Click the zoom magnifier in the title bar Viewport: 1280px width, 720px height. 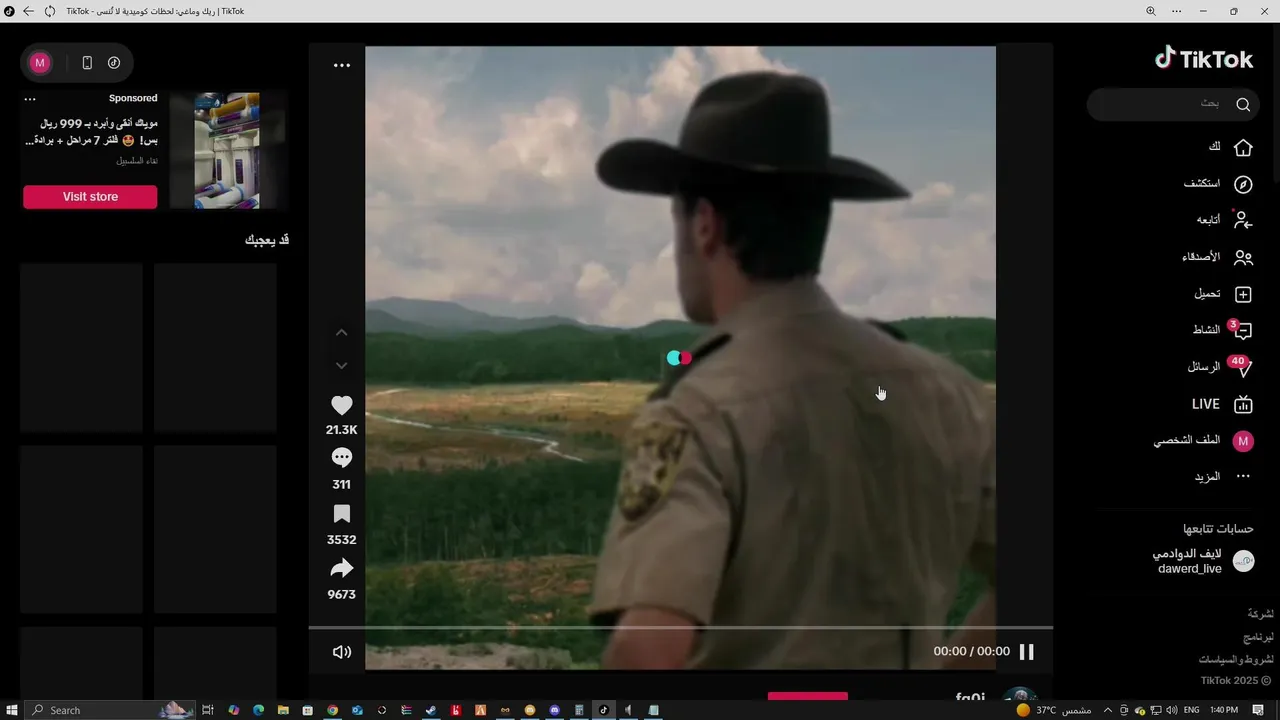1150,11
